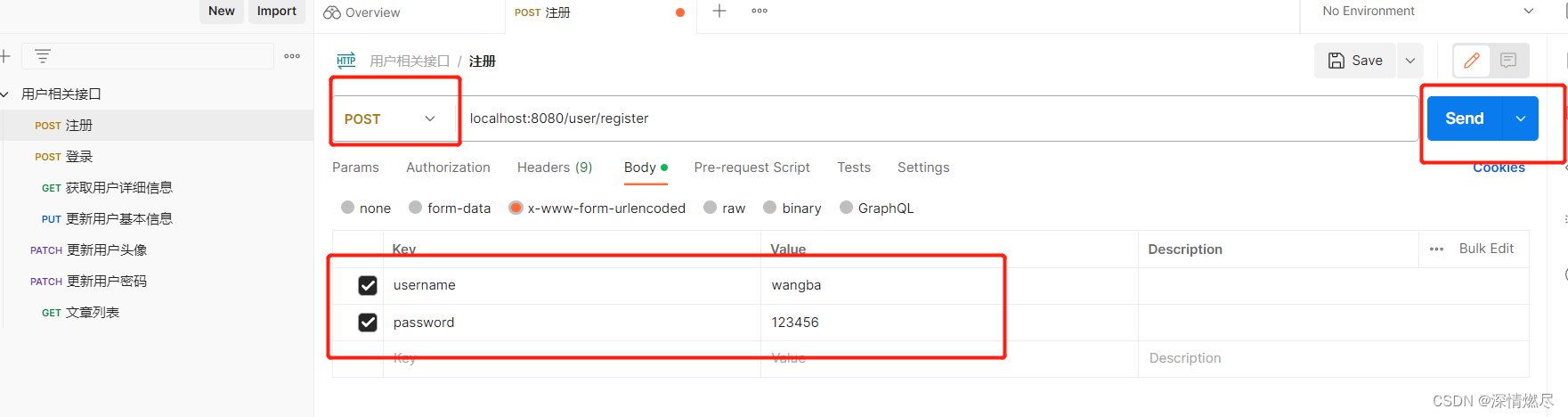Open the PATCH 更新用户密码 request
The height and width of the screenshot is (417, 1568).
pyautogui.click(x=157, y=282)
